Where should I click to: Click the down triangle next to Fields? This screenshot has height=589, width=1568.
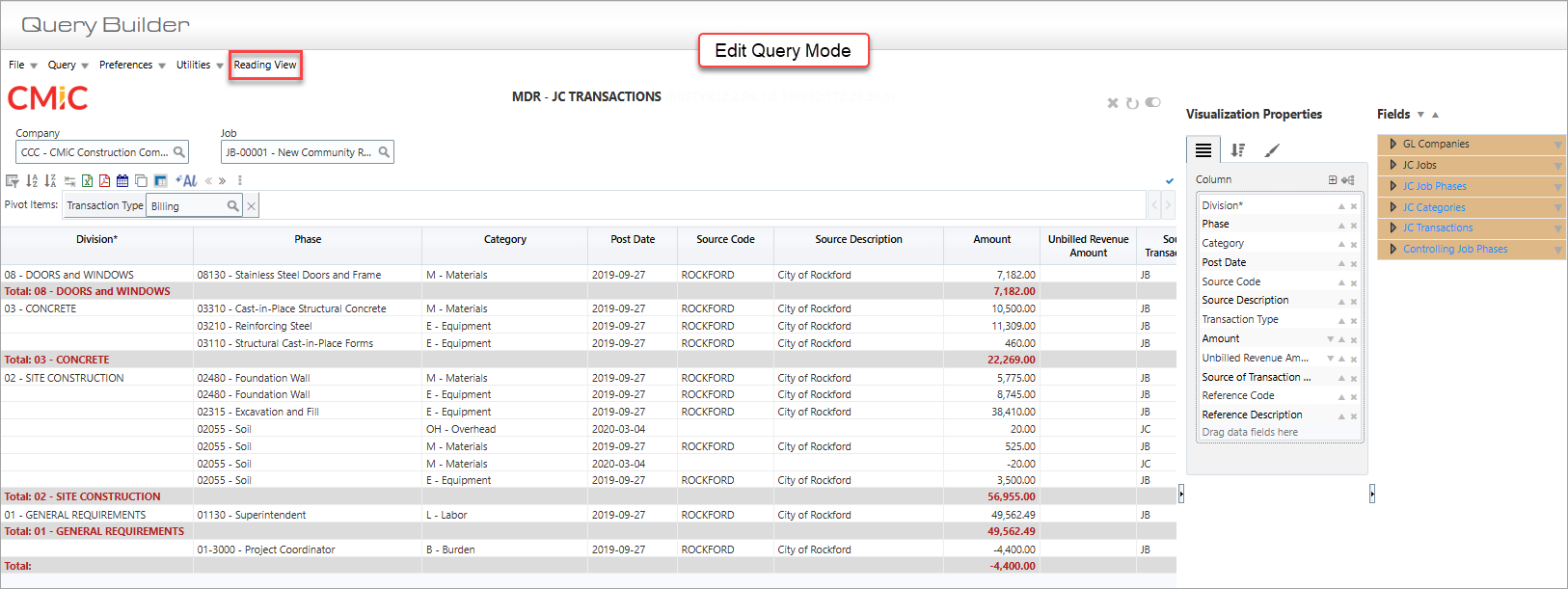1420,115
